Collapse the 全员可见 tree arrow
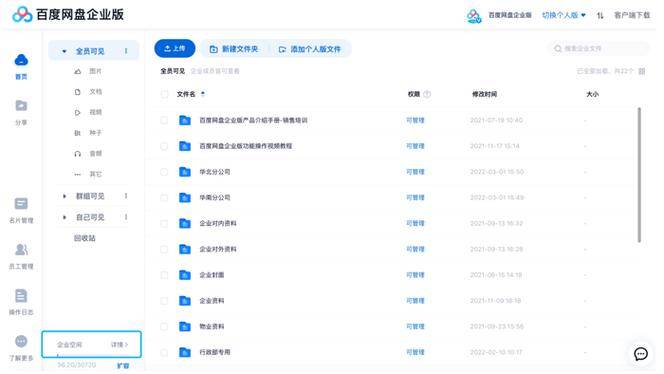Viewport: 664px width, 374px height. tap(64, 51)
